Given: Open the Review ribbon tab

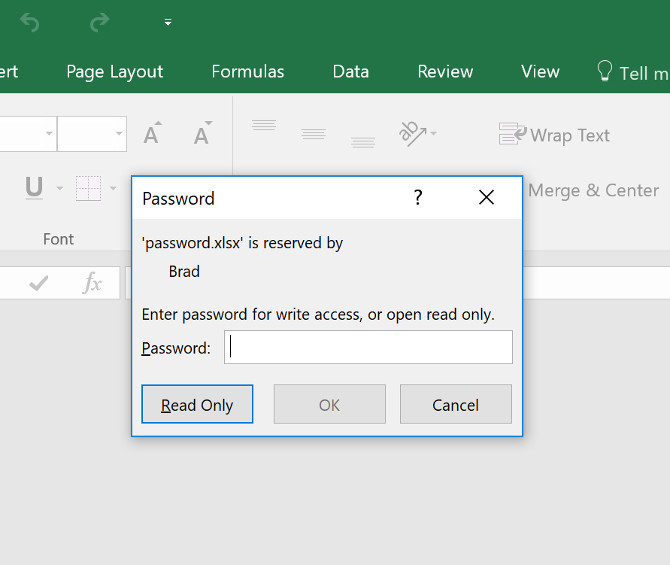Looking at the screenshot, I should [445, 71].
